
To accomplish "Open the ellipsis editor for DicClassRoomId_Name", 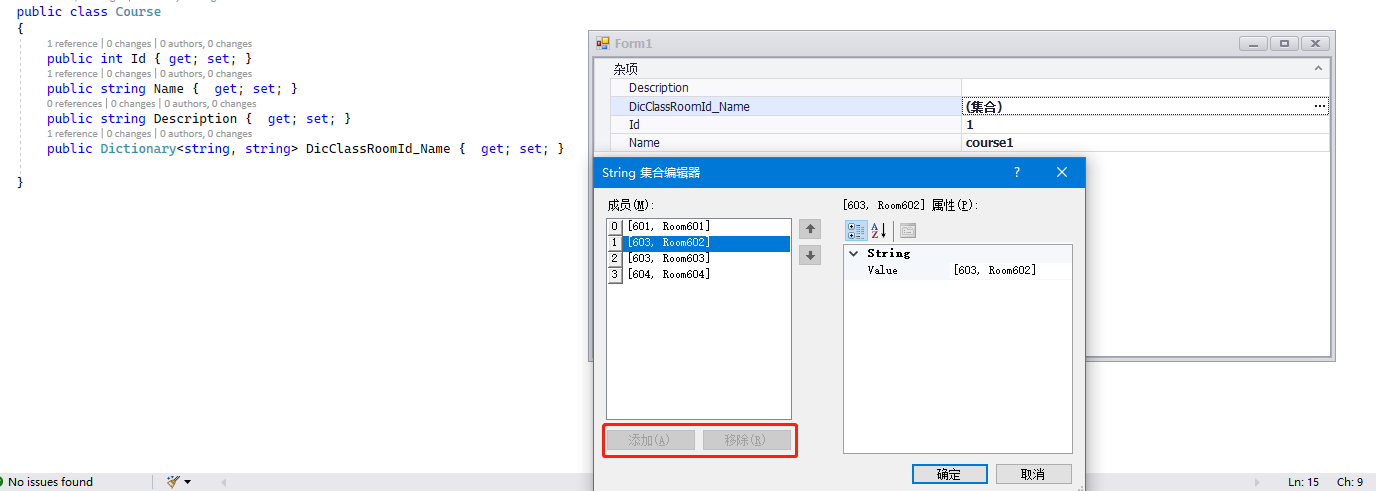I will coord(1319,106).
